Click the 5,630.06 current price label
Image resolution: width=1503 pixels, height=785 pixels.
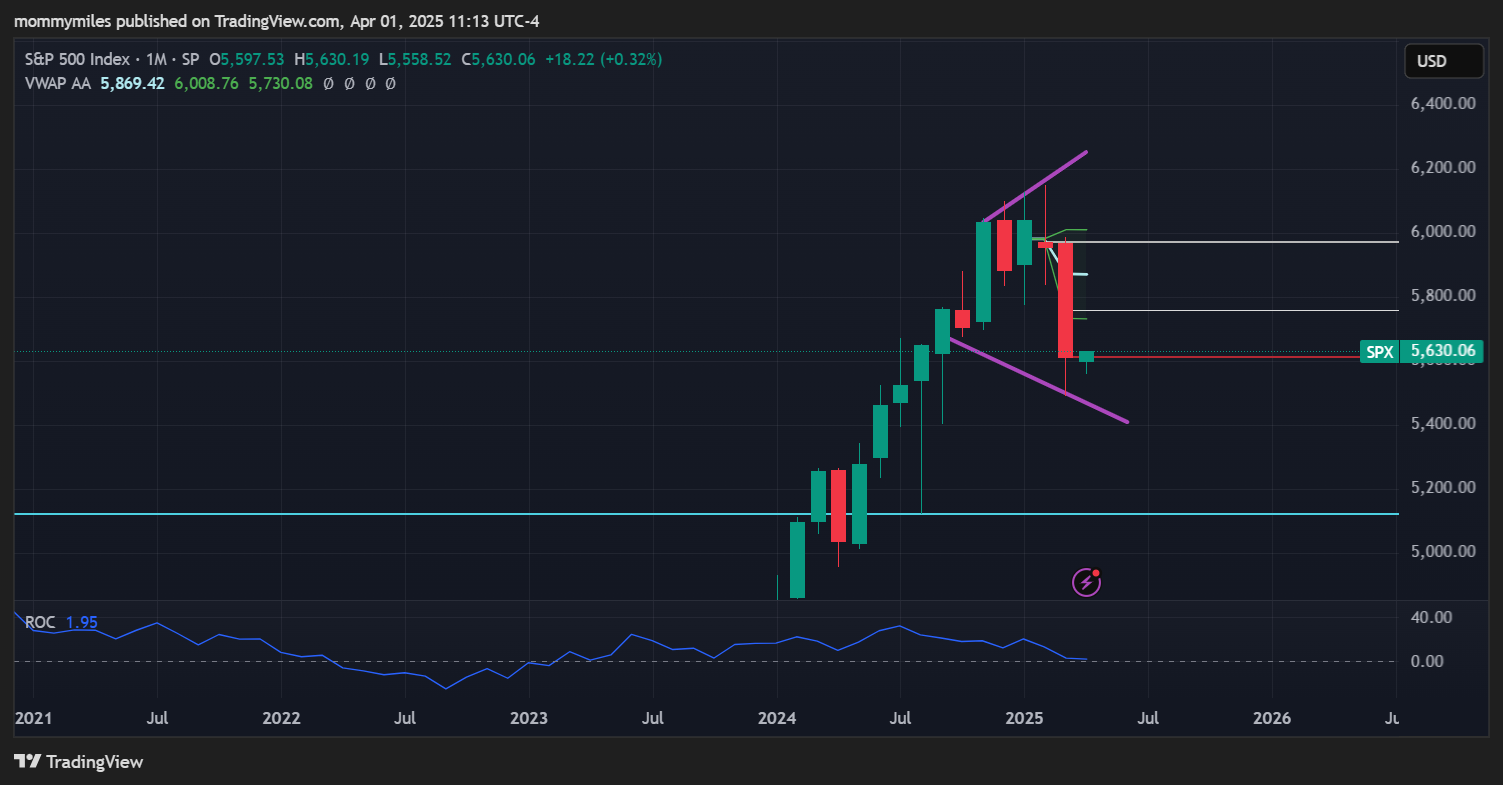1441,351
